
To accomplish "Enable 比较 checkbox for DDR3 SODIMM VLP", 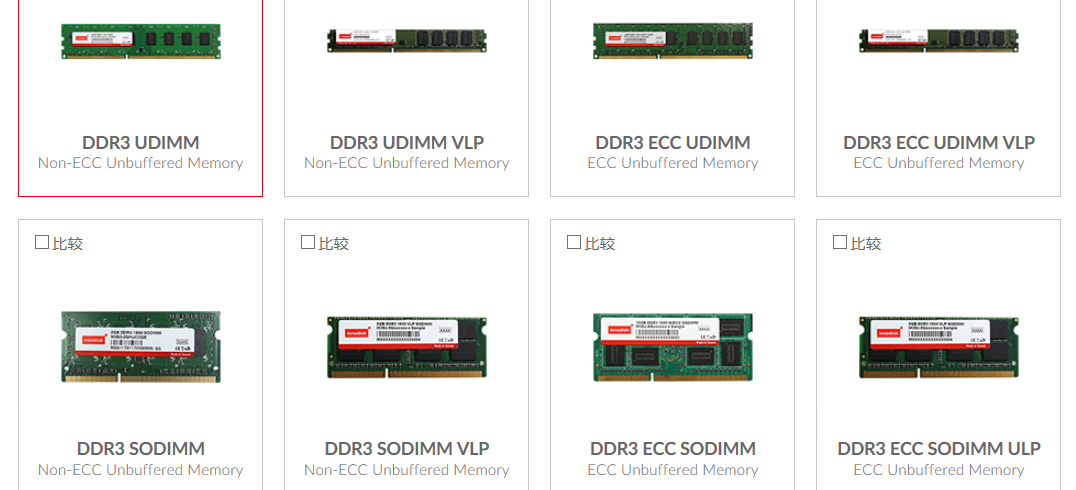I will tap(308, 242).
